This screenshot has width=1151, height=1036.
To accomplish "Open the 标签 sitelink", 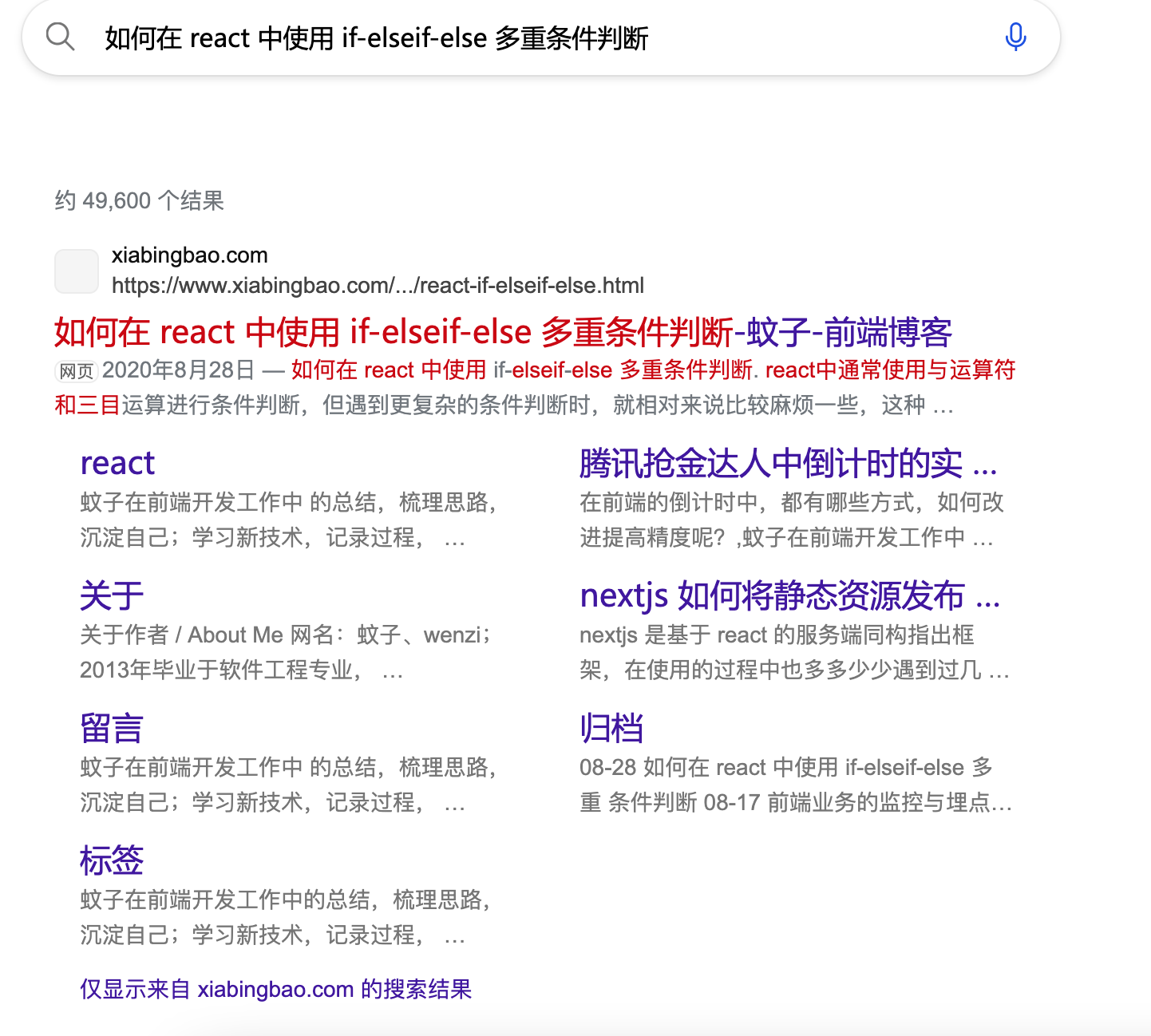I will 112,860.
